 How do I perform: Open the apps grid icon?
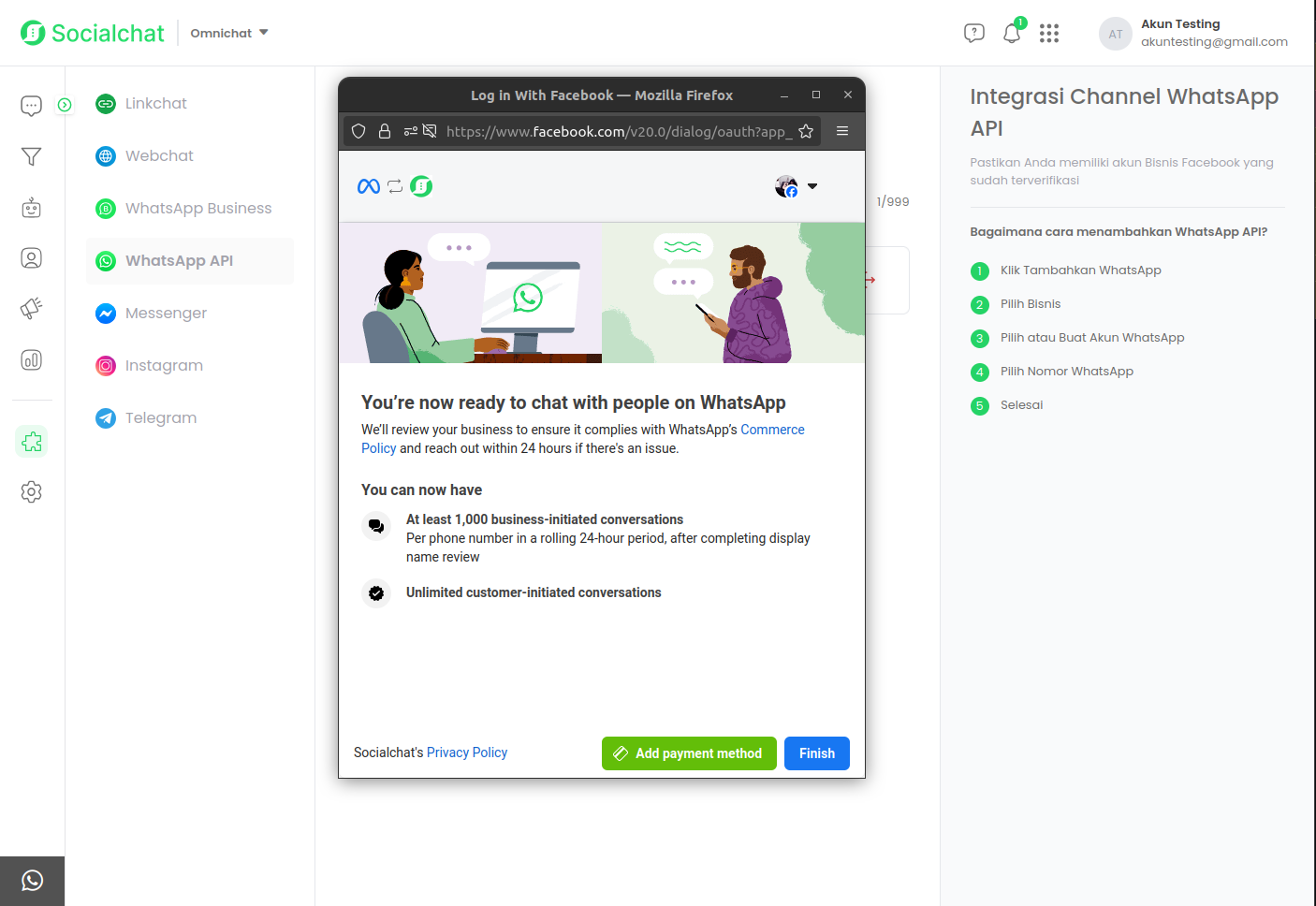tap(1049, 34)
